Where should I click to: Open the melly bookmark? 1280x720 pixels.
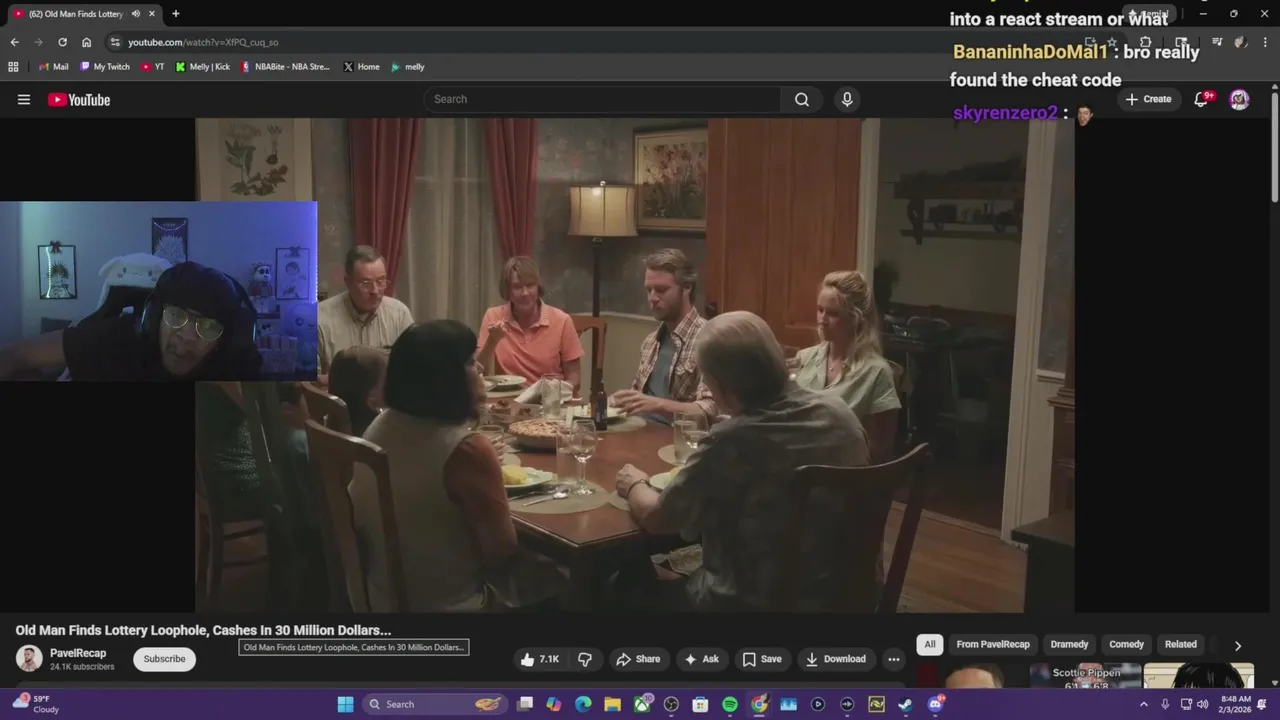[408, 67]
